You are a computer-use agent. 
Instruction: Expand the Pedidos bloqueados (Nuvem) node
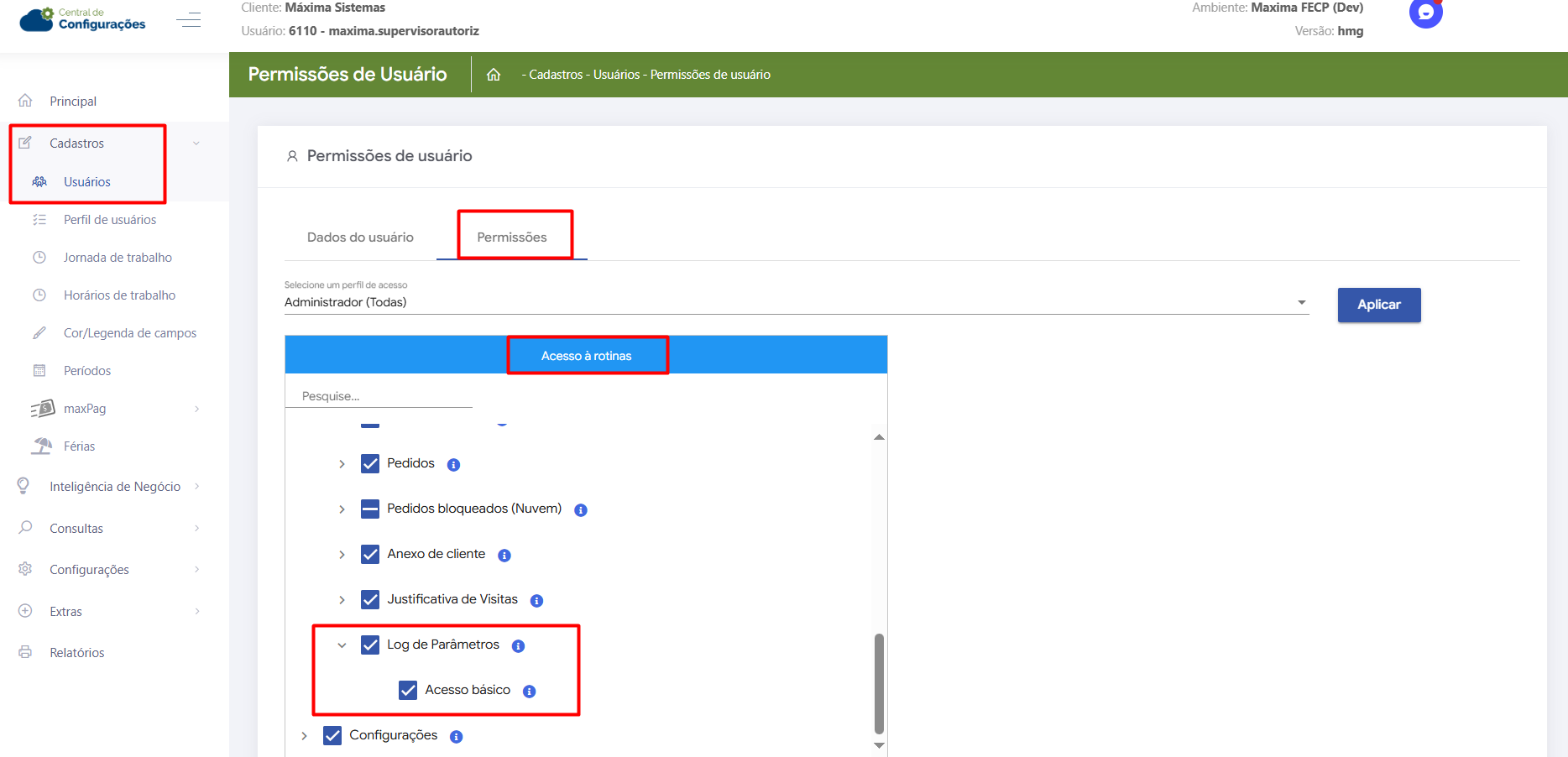click(x=342, y=509)
